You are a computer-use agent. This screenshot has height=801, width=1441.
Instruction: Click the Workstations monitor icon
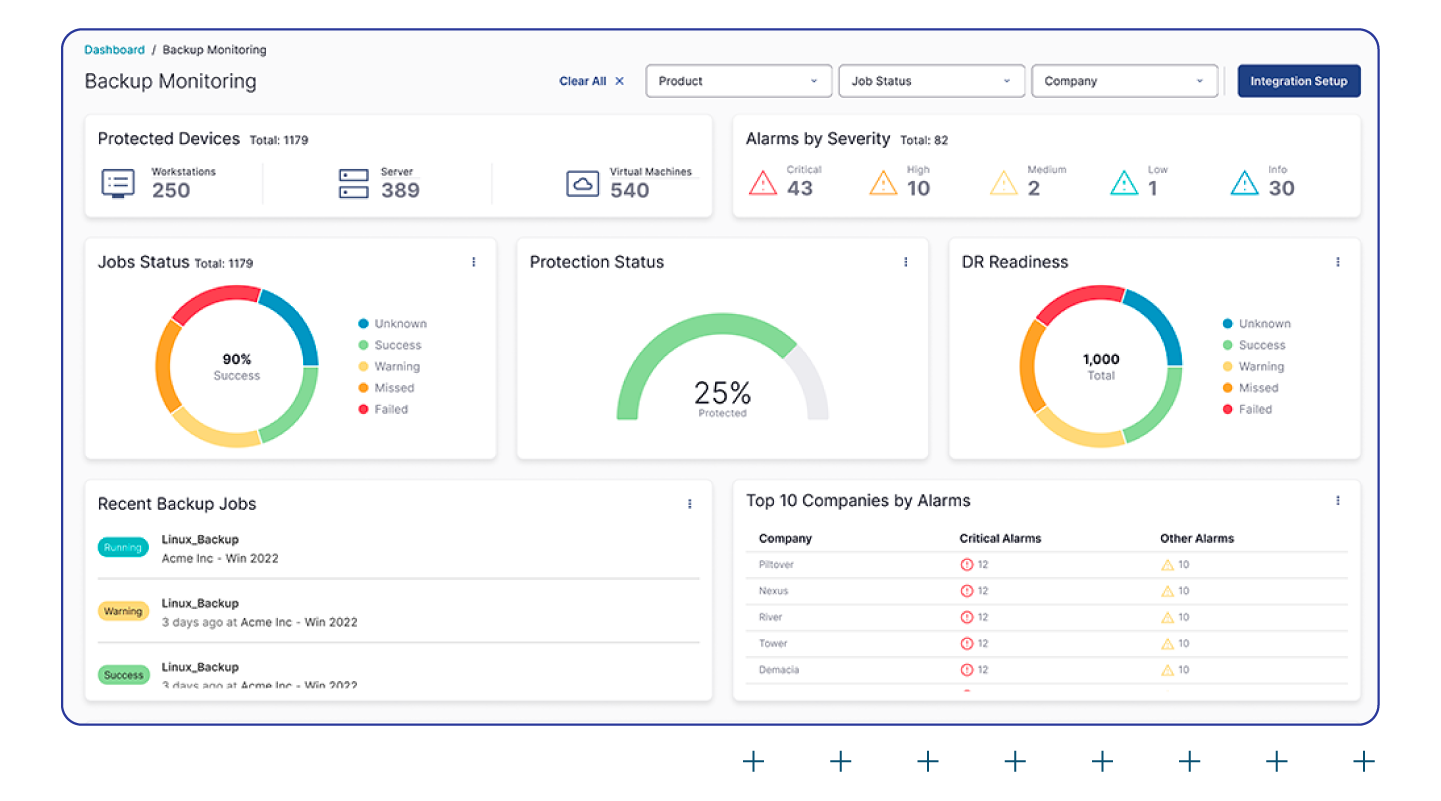(x=118, y=184)
